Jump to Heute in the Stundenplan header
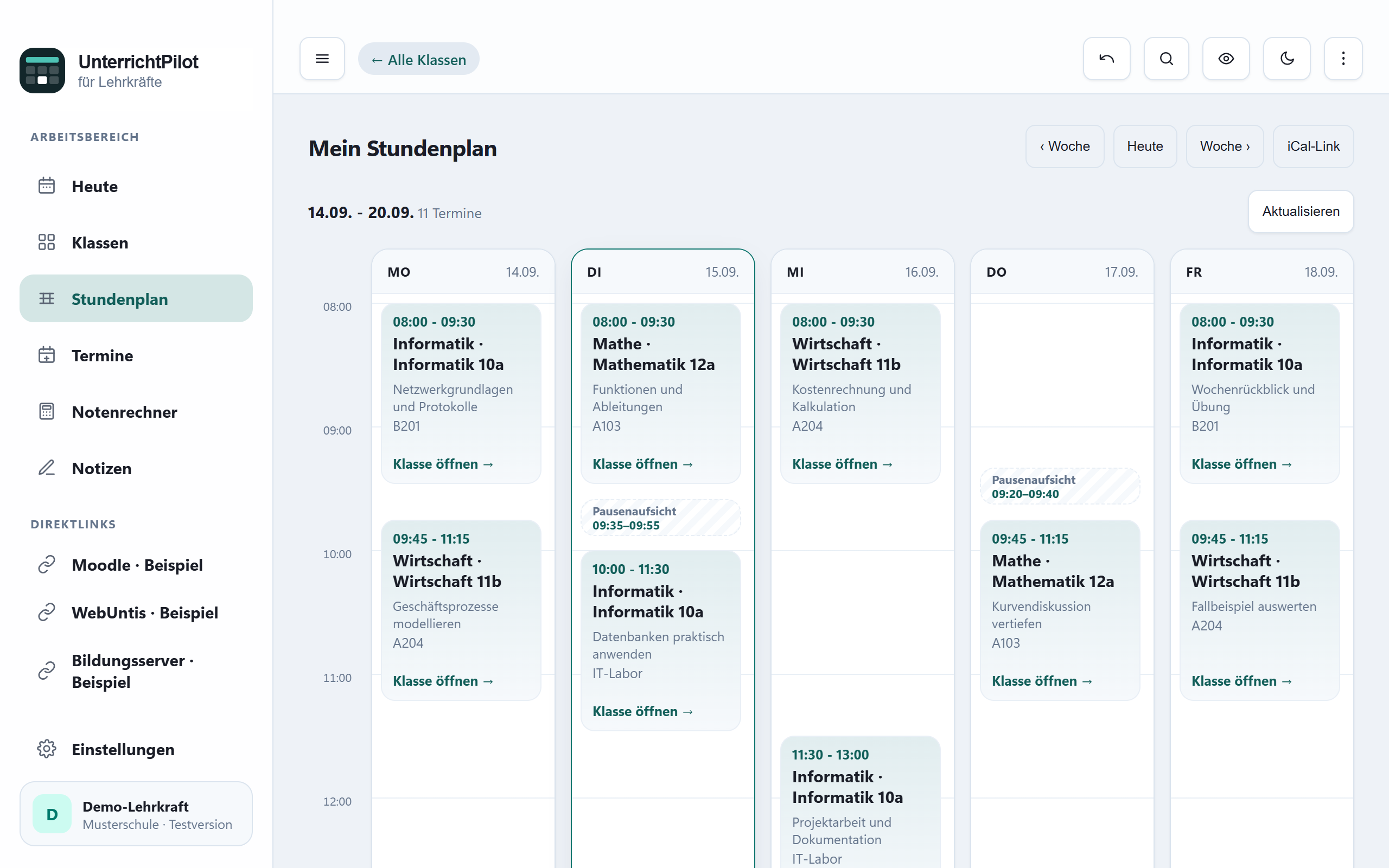1389x868 pixels. (x=1144, y=146)
